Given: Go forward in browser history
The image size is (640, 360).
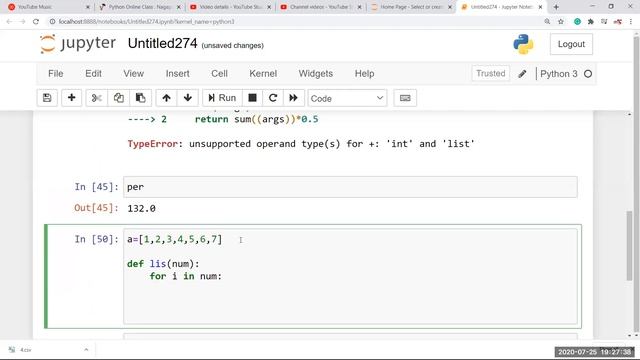Looking at the screenshot, I should click(x=22, y=22).
